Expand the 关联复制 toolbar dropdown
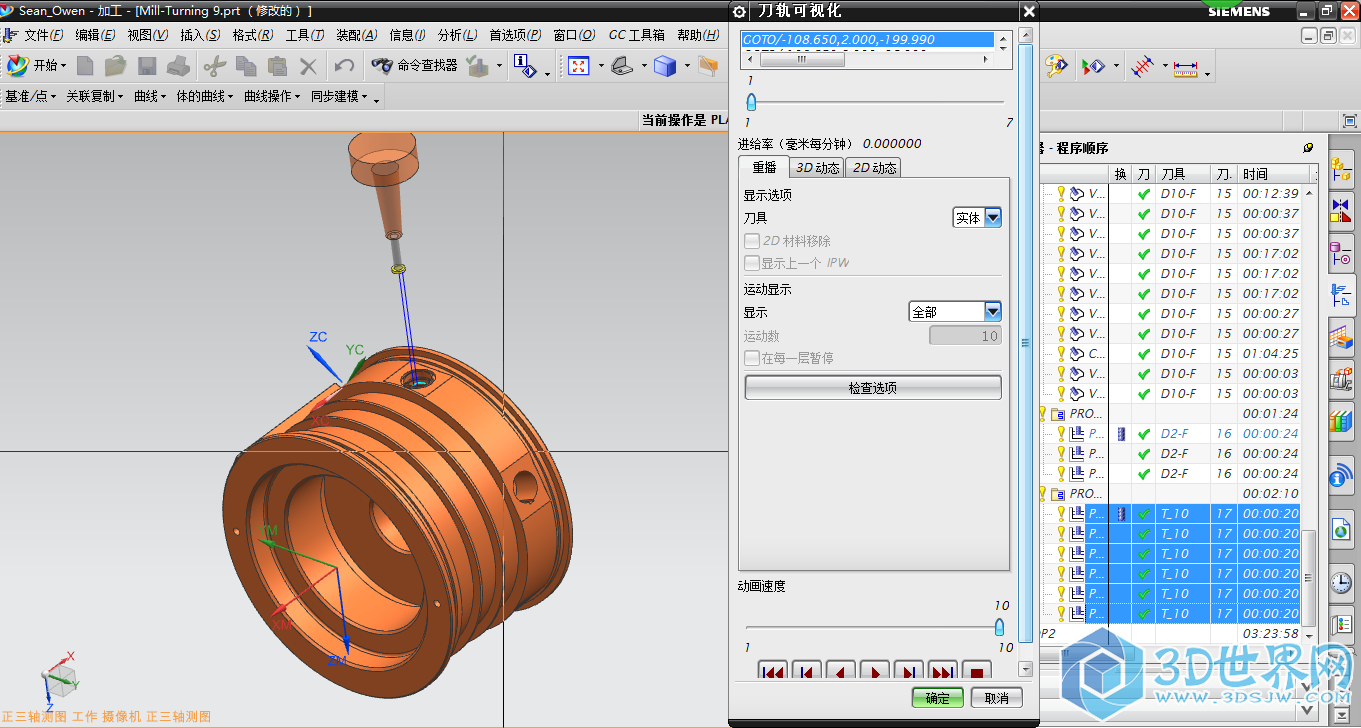 [95, 97]
